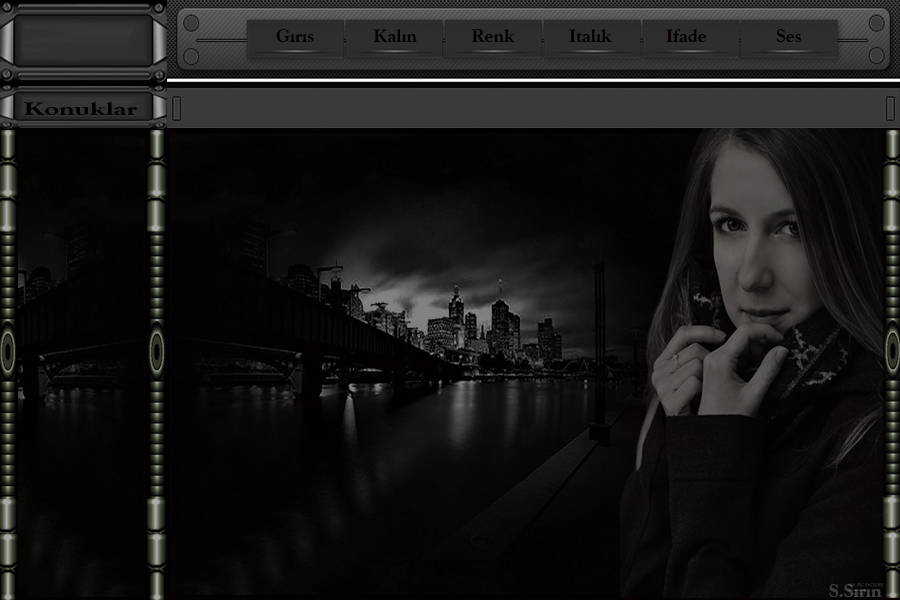Screen dimensions: 900x600
Task: Click the Giriş button
Action: pyautogui.click(x=295, y=37)
